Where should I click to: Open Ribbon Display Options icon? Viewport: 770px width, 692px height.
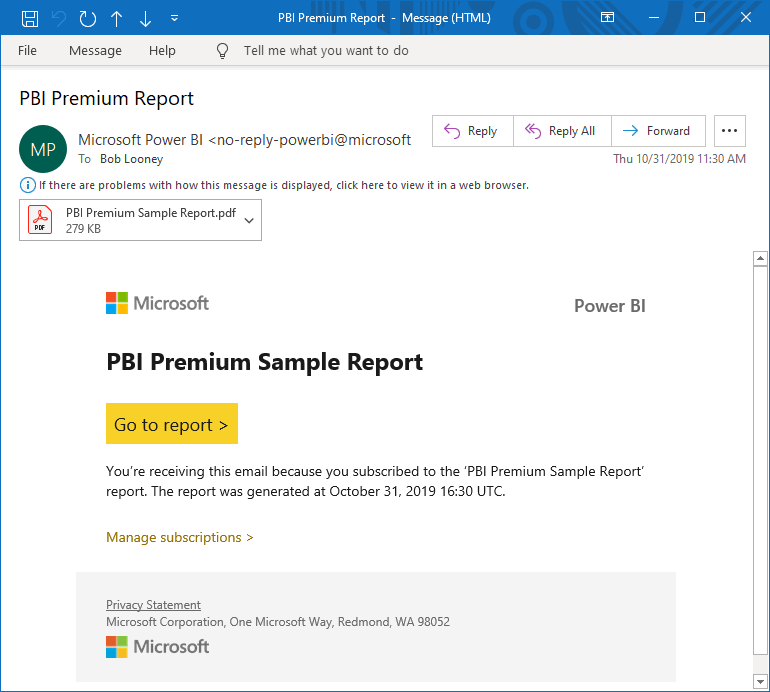click(607, 18)
